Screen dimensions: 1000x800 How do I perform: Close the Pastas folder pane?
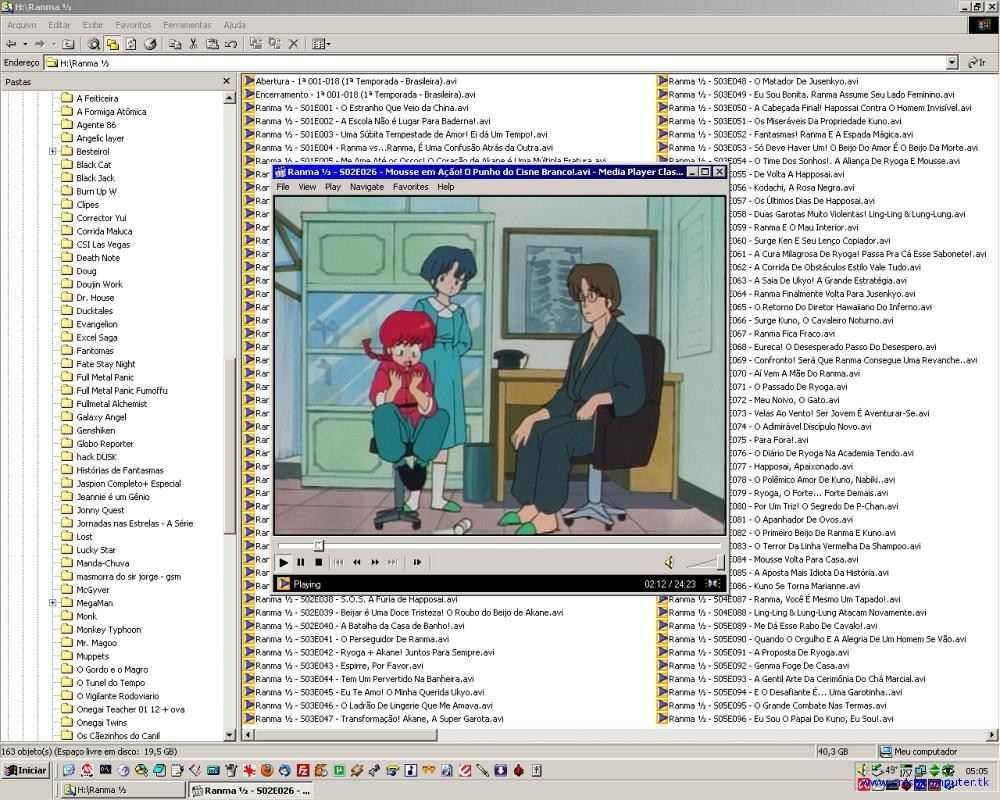(226, 81)
